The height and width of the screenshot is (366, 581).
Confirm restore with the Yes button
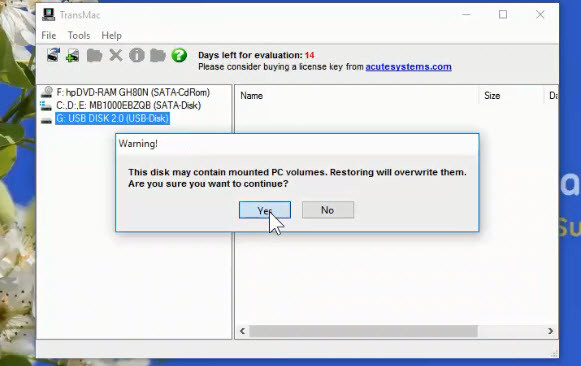click(265, 210)
